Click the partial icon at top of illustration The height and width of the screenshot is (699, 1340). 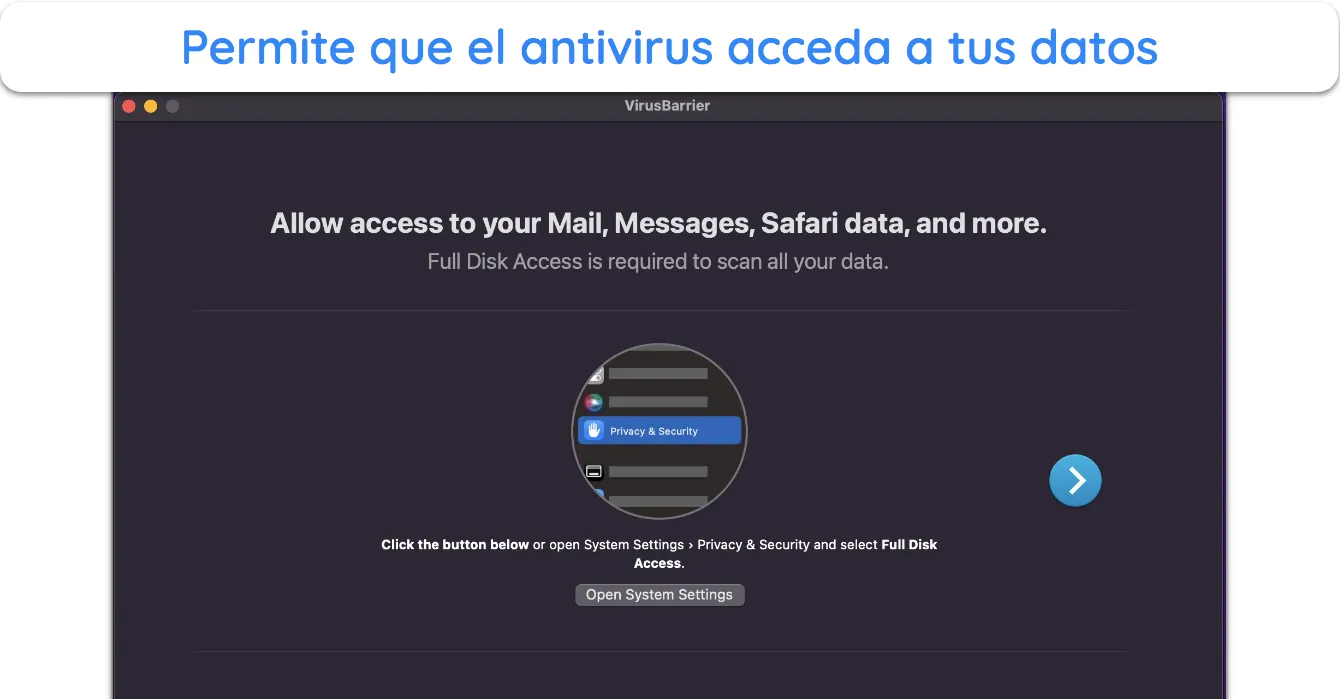tap(597, 376)
